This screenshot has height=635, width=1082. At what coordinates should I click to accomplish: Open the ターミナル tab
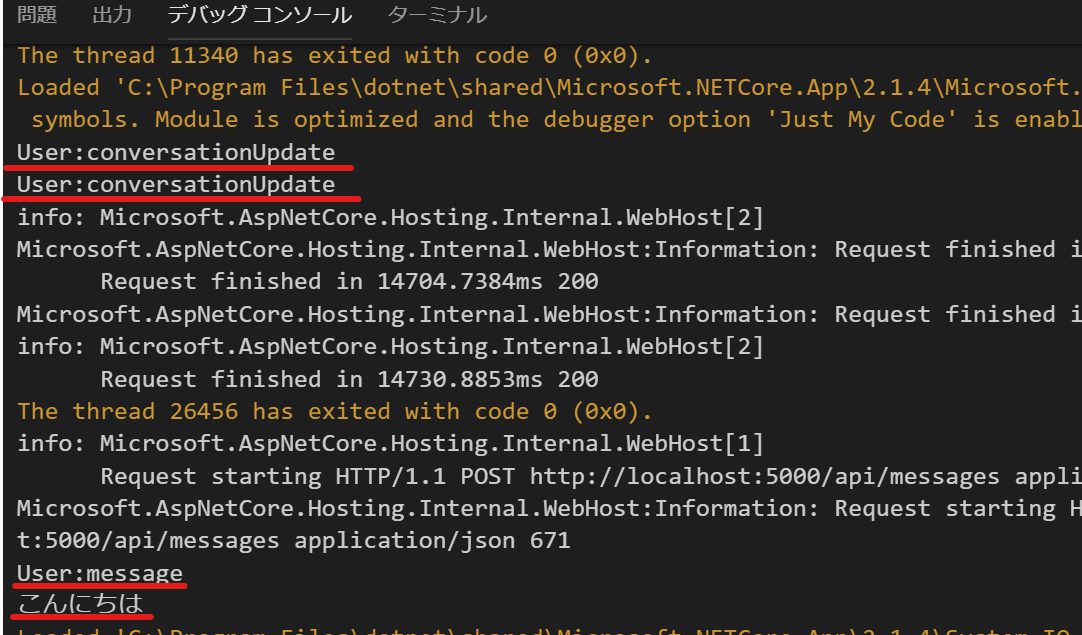point(436,15)
